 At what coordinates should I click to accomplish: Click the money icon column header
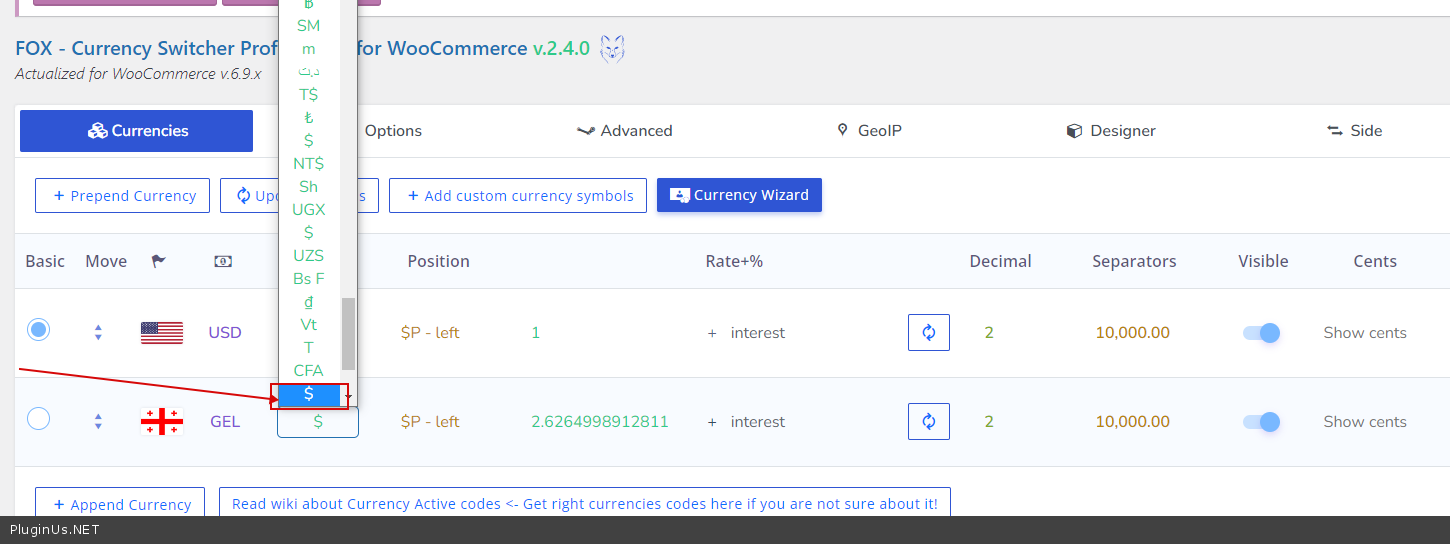click(x=223, y=262)
